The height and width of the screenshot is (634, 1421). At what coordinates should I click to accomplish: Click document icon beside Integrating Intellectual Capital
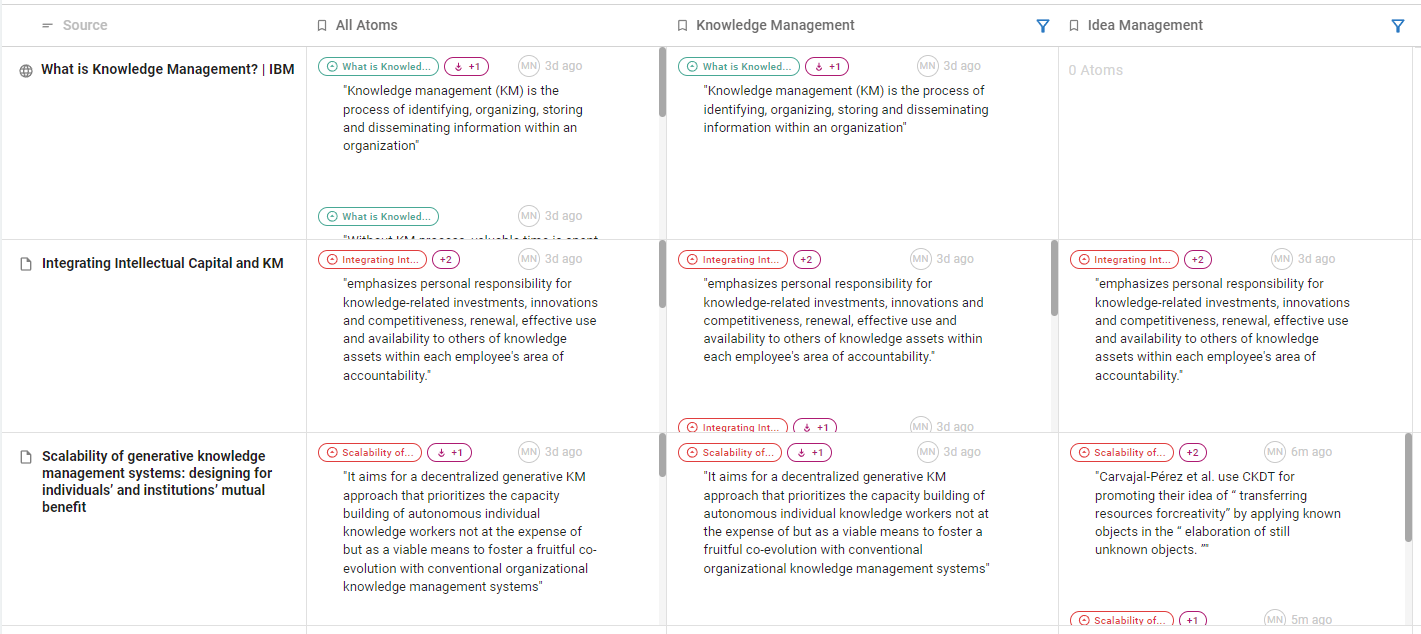click(x=27, y=264)
